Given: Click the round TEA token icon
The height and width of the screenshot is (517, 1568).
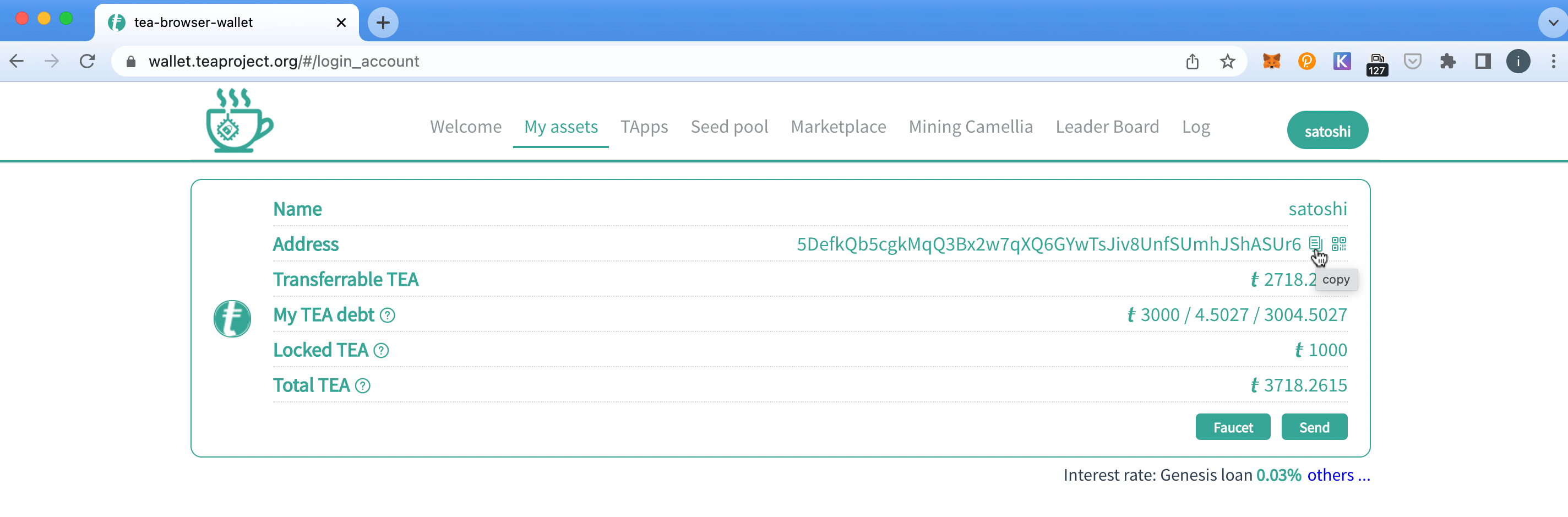Looking at the screenshot, I should (232, 318).
